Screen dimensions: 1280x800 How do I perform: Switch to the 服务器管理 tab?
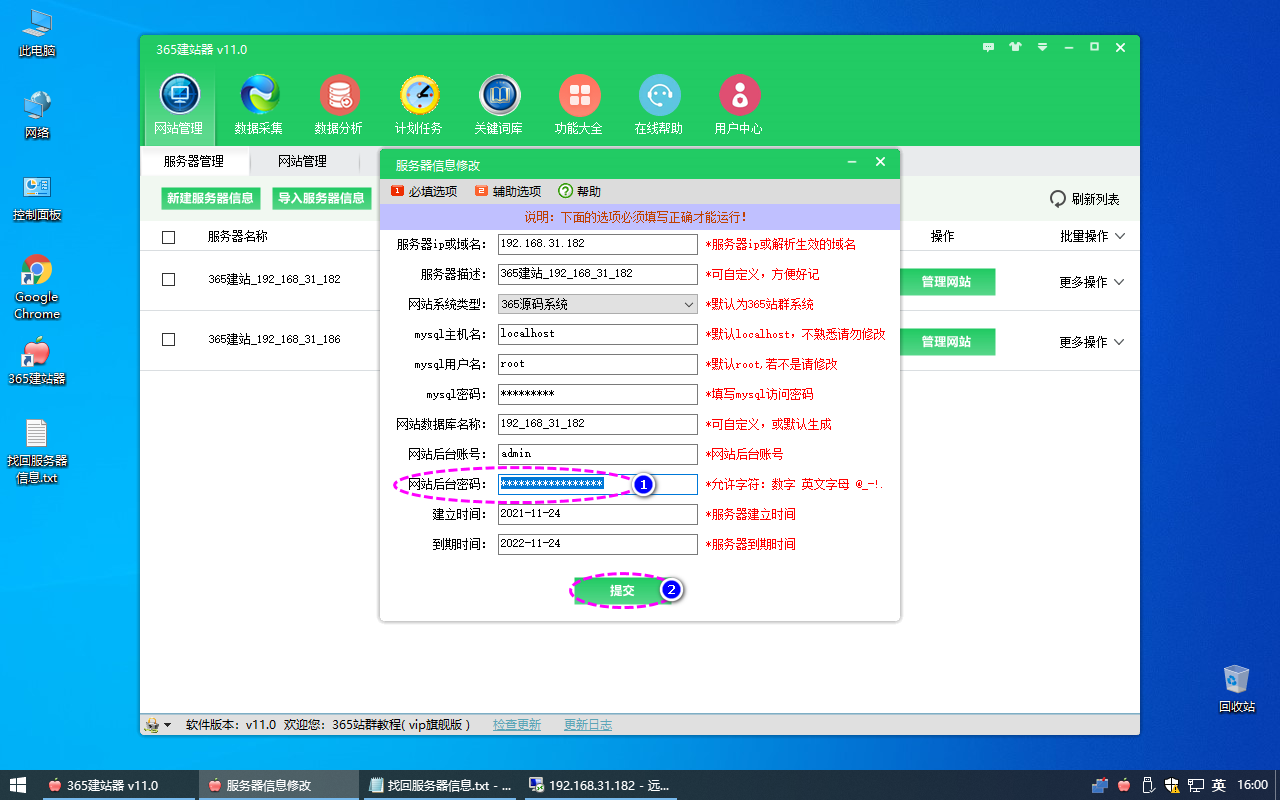pos(194,161)
